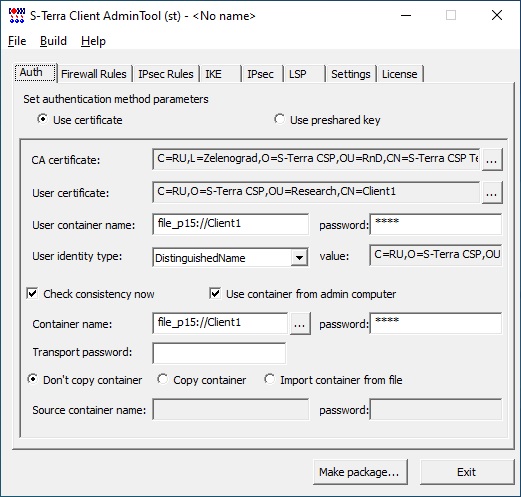Image resolution: width=521 pixels, height=497 pixels.
Task: Browse for the Container name
Action: coord(300,323)
